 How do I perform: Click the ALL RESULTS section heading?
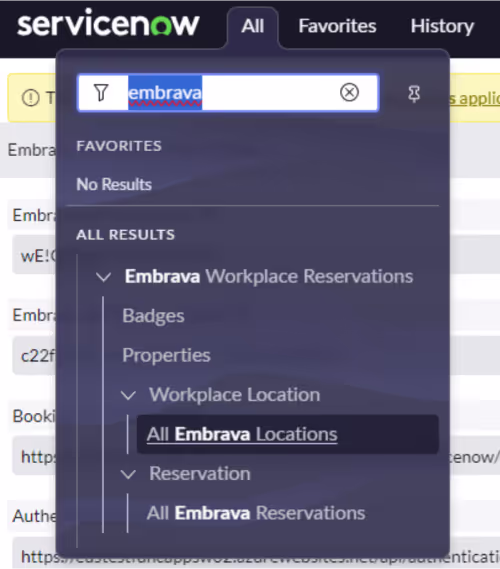tap(126, 234)
